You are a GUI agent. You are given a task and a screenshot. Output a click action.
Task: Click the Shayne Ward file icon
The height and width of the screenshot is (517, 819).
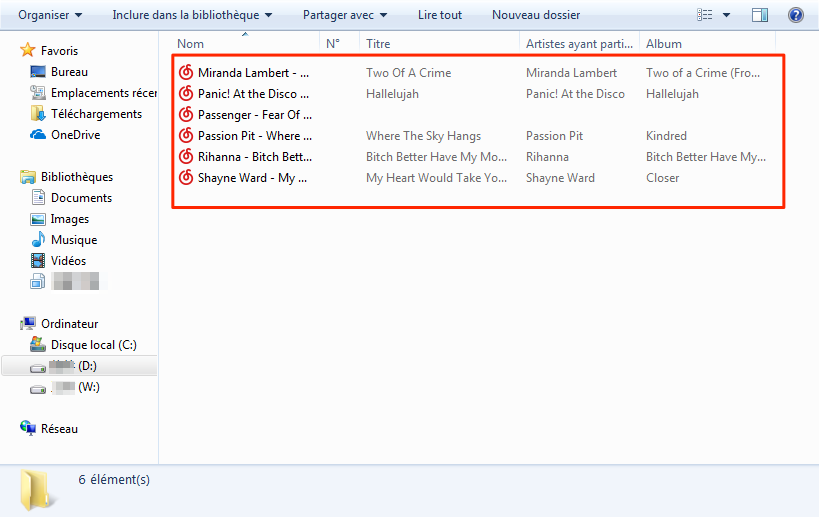pos(186,178)
